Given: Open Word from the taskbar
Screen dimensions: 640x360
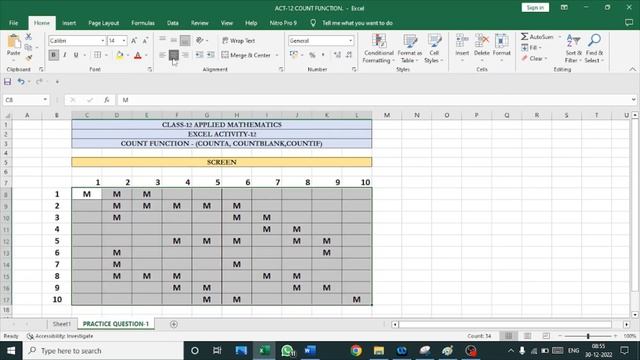Looking at the screenshot, I should tap(310, 351).
